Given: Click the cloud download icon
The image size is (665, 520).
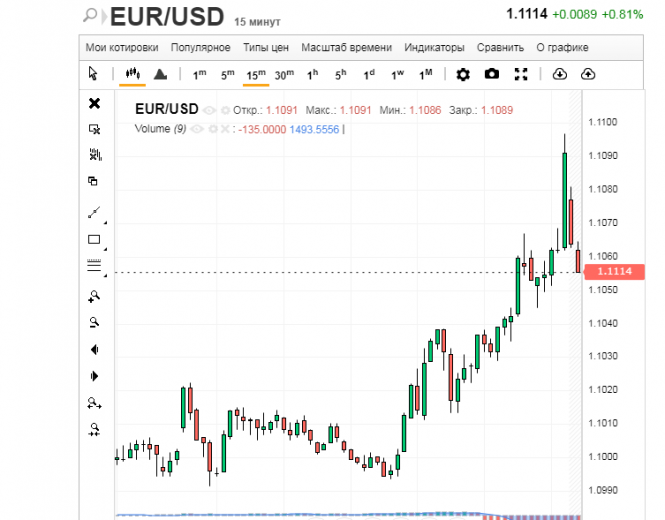Looking at the screenshot, I should (560, 74).
